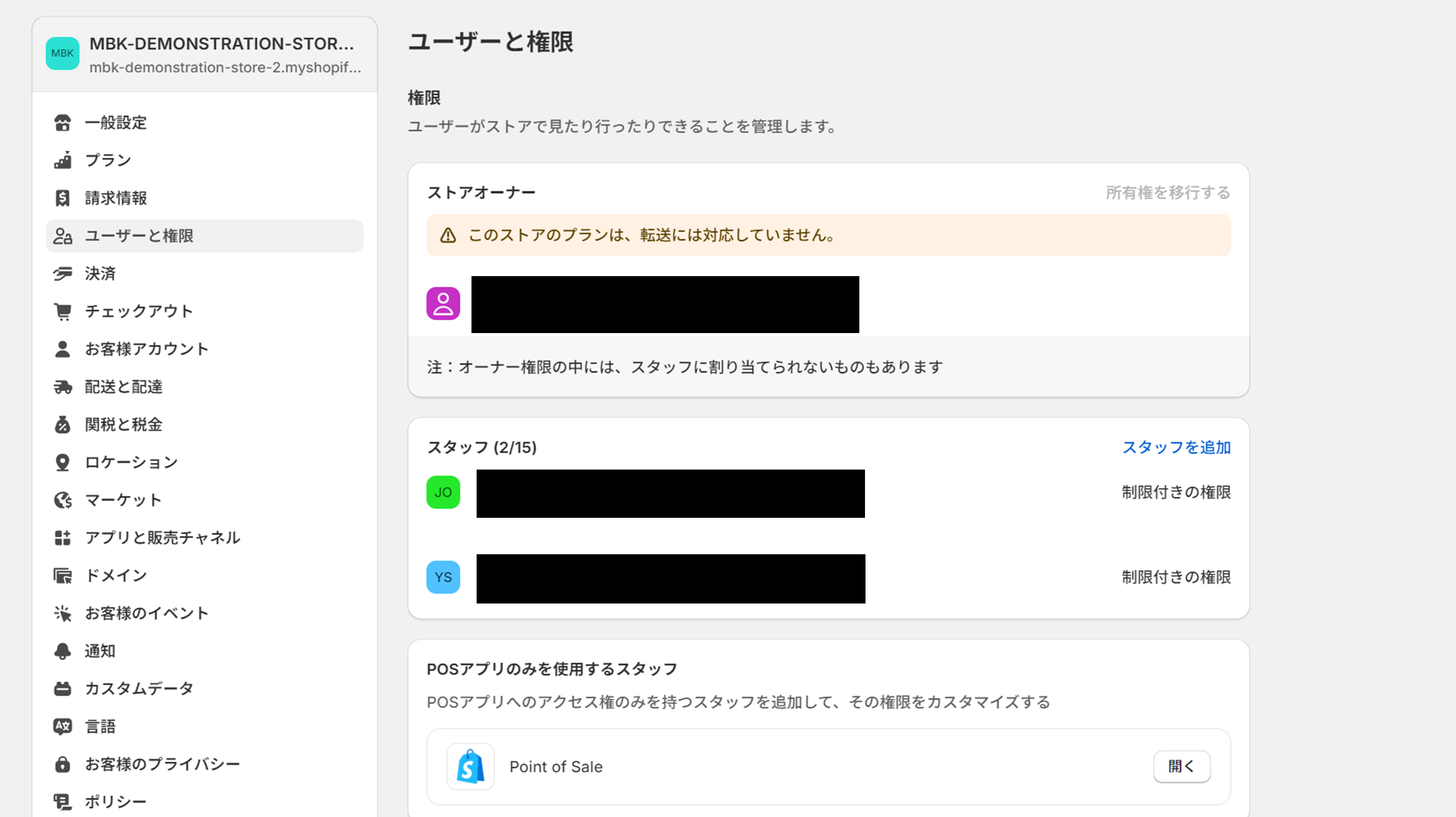This screenshot has width=1456, height=817.
Task: Go to プラン in the sidebar
Action: pos(108,161)
